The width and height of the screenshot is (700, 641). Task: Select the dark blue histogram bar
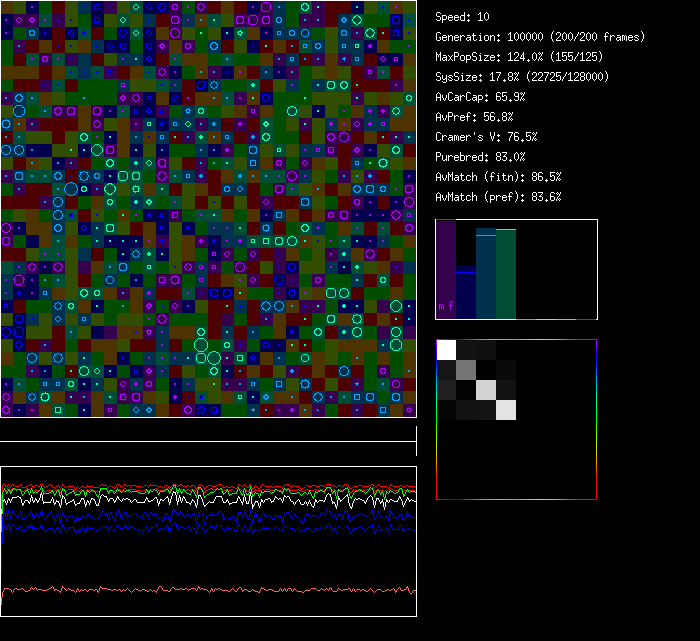coord(466,295)
